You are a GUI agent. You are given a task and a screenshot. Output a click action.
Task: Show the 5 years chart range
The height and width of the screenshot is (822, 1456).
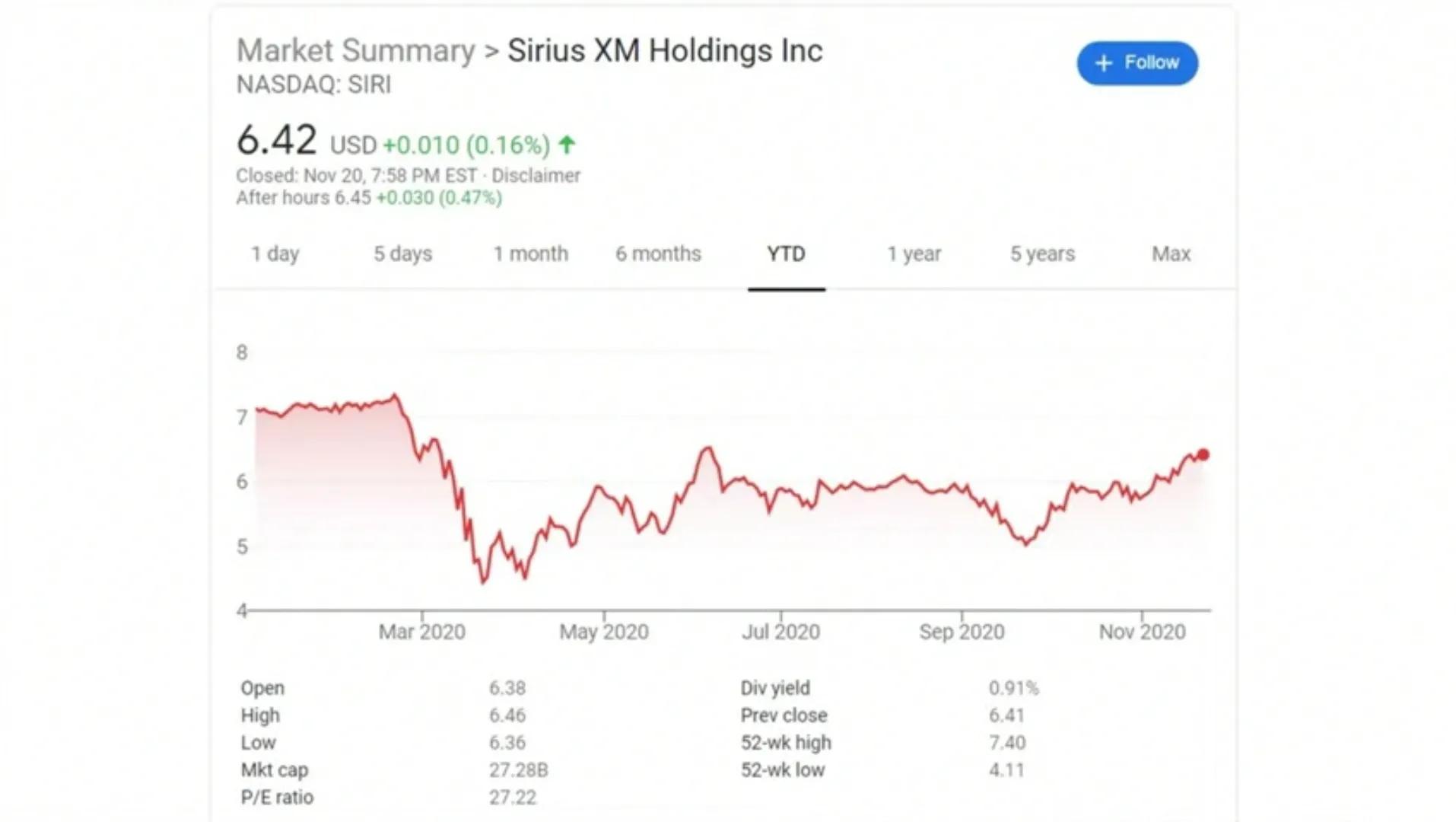1042,253
